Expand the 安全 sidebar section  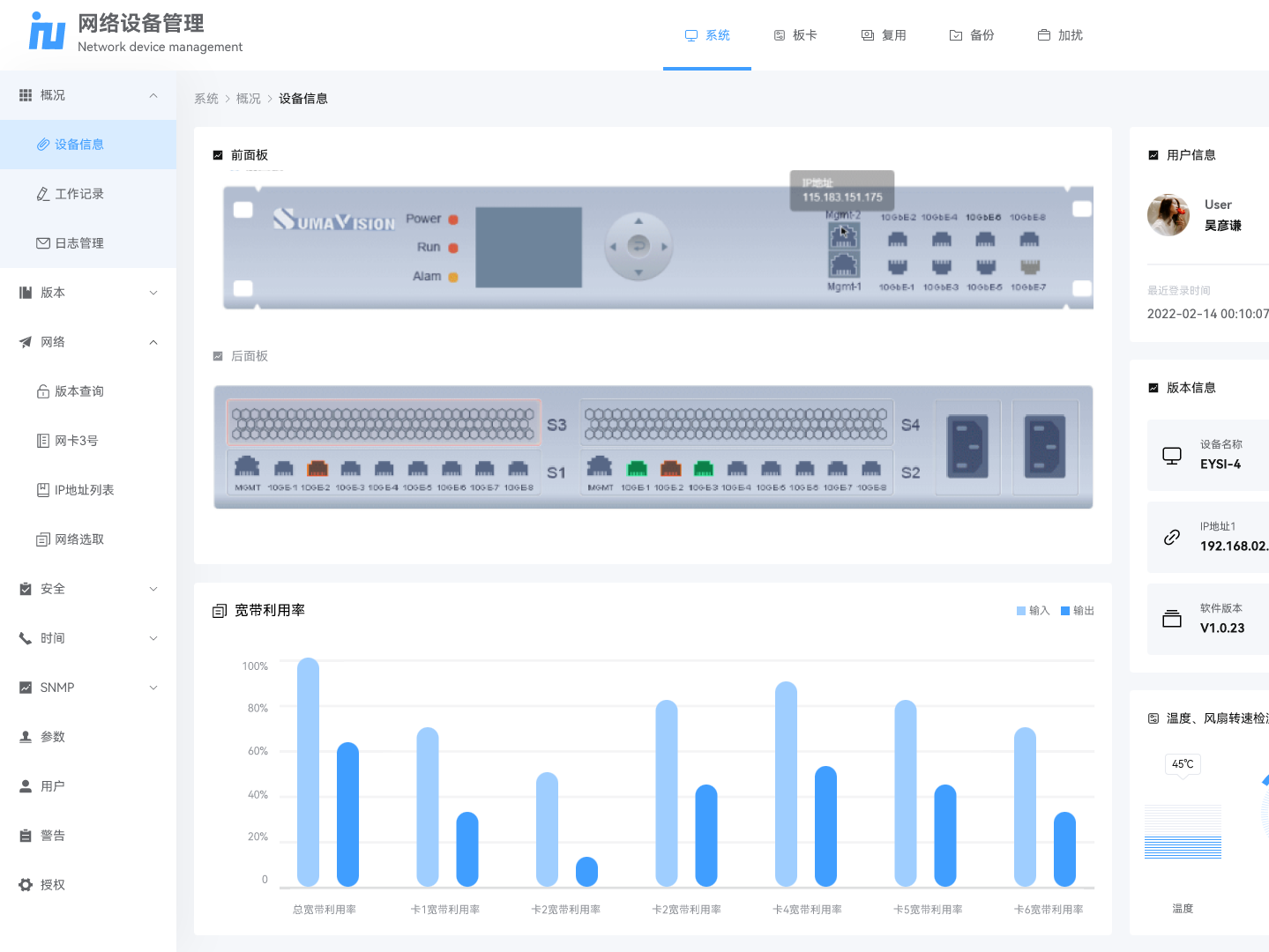88,589
